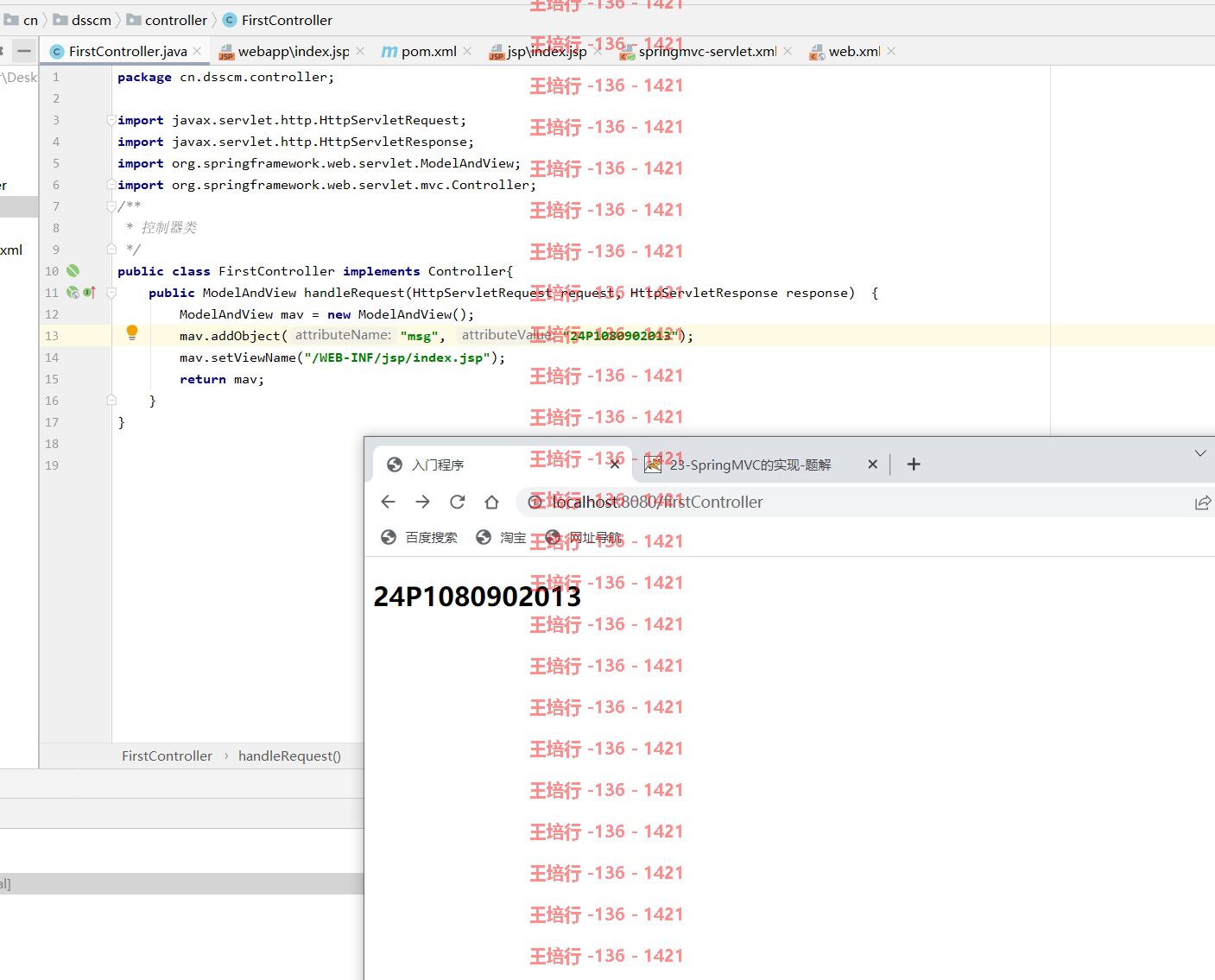Click the package cn.dsscm.controller line
This screenshot has height=980, width=1215.
pyautogui.click(x=225, y=77)
